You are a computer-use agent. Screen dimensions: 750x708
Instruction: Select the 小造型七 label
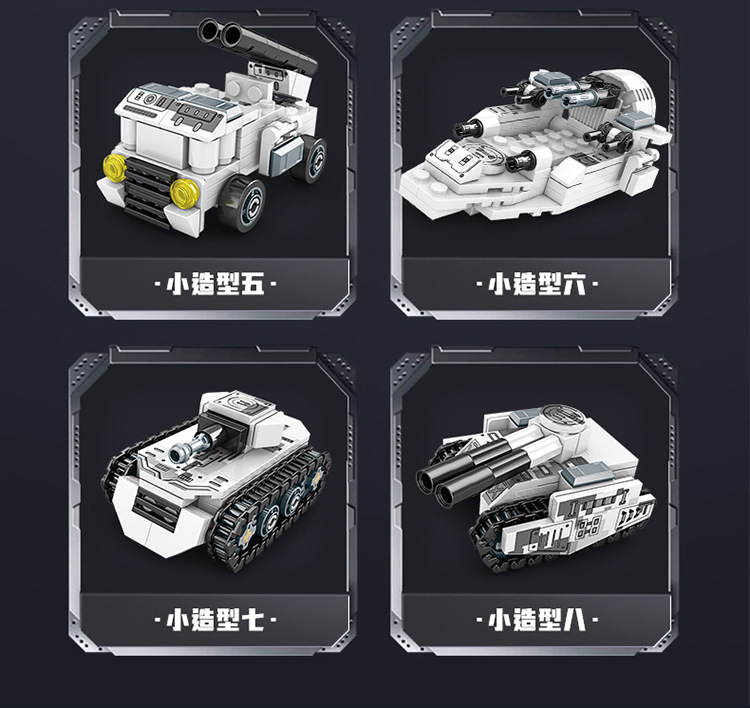coord(215,620)
